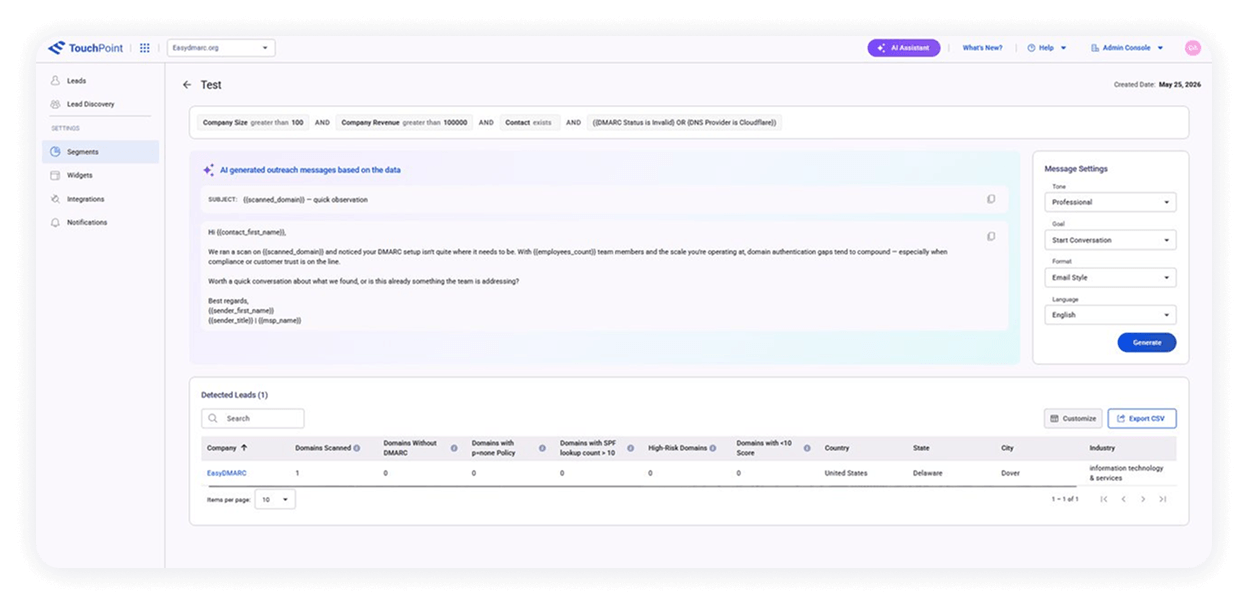Click the info icon beside High-Risk Domains

[713, 448]
